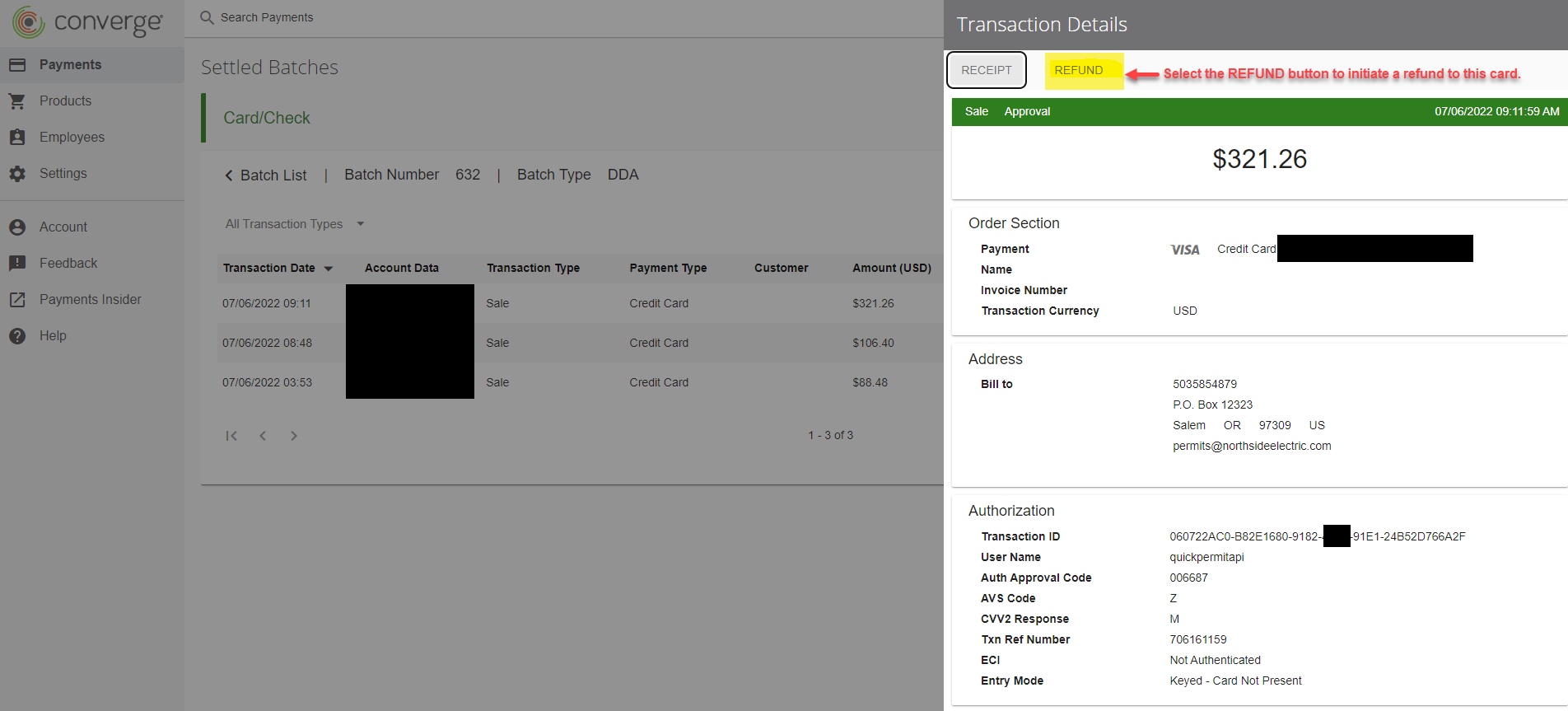The height and width of the screenshot is (711, 1568).
Task: Click the Payments Insider external link icon
Action: click(x=17, y=300)
